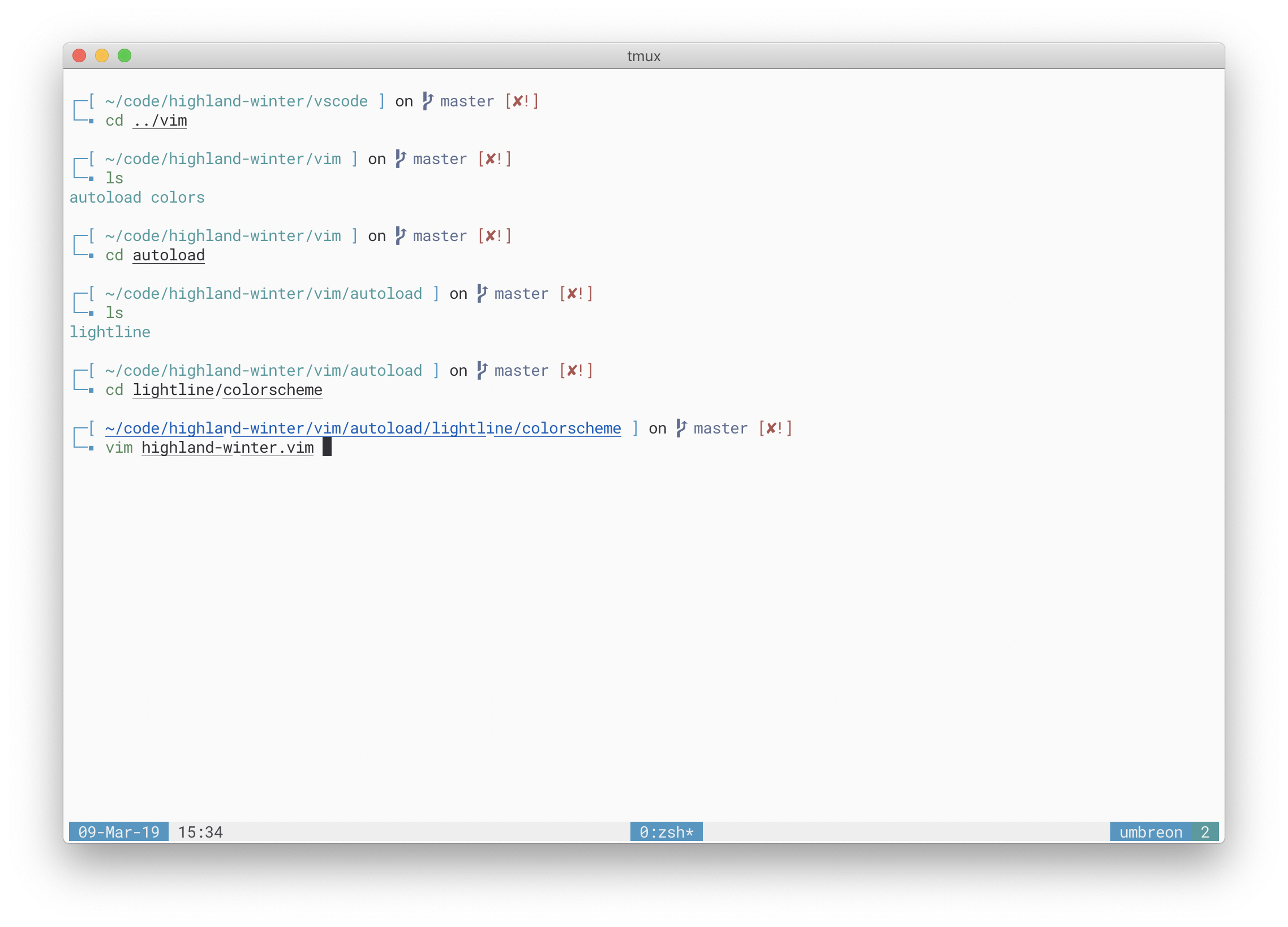Click the red close window button

tap(79, 55)
